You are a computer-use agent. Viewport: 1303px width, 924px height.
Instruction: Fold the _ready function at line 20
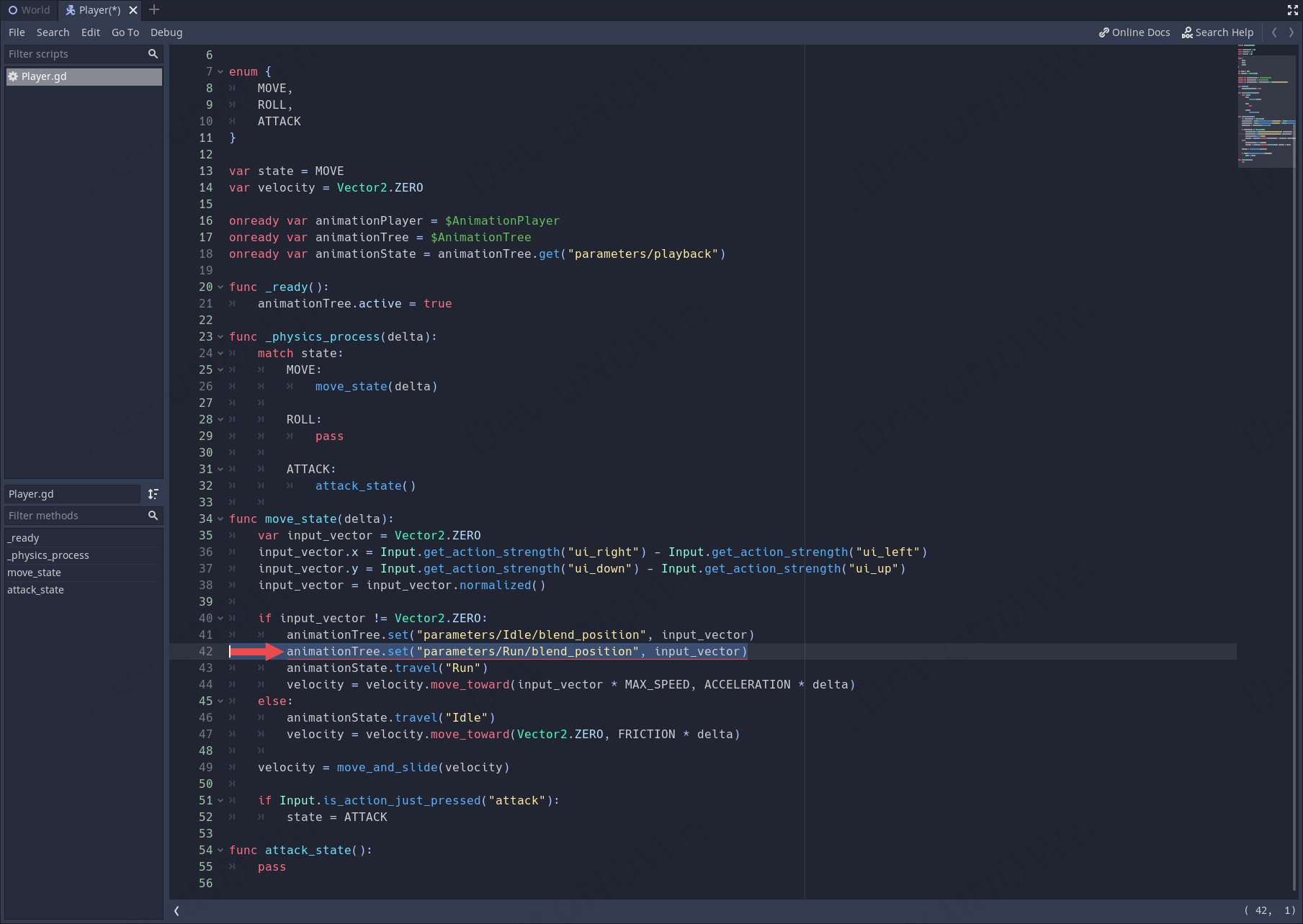220,287
